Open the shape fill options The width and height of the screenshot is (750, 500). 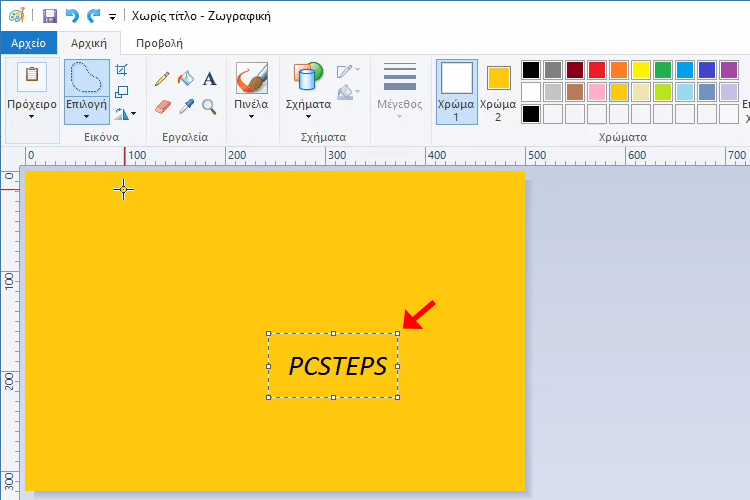coord(348,92)
